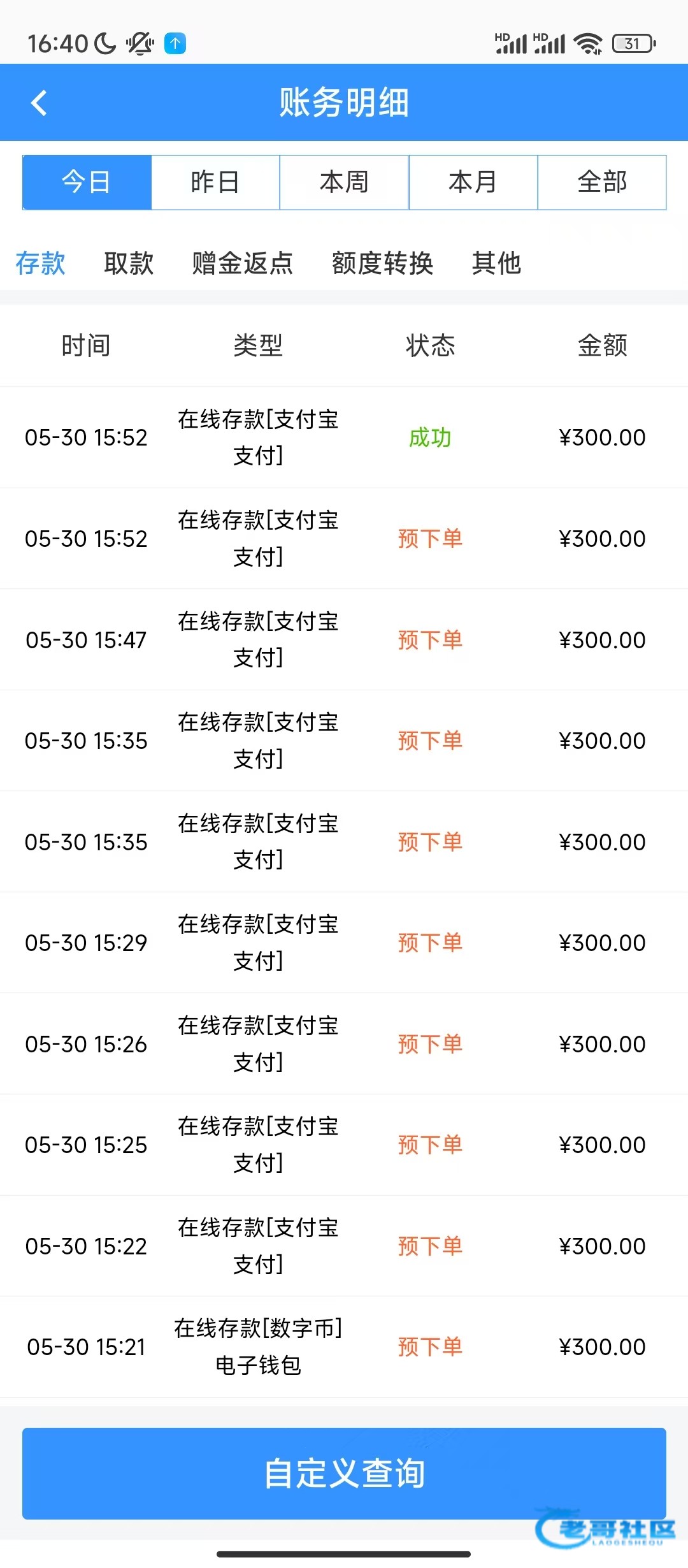
Task: Choose the 本月 date filter
Action: point(473,182)
